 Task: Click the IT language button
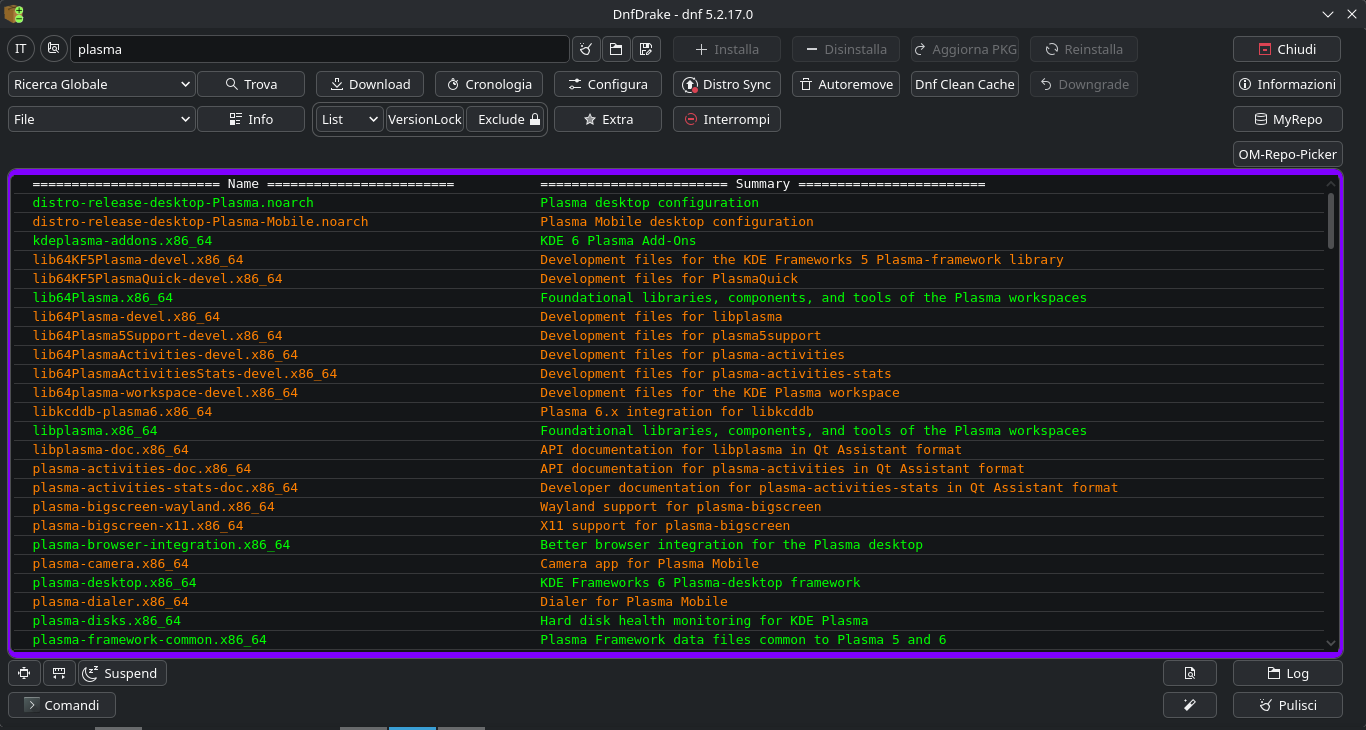pyautogui.click(x=21, y=49)
